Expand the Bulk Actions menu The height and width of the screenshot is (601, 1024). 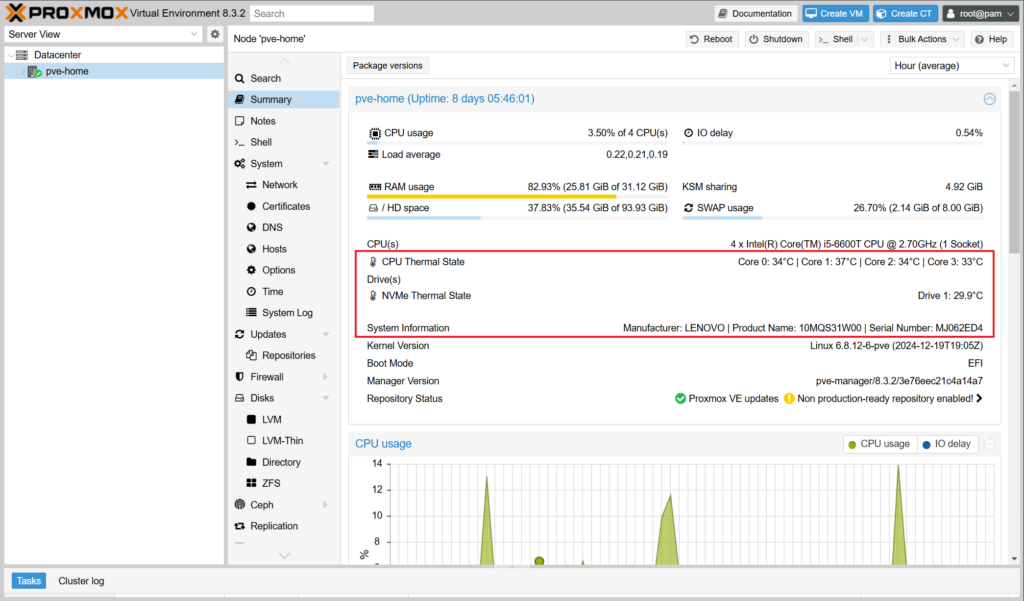tap(923, 39)
